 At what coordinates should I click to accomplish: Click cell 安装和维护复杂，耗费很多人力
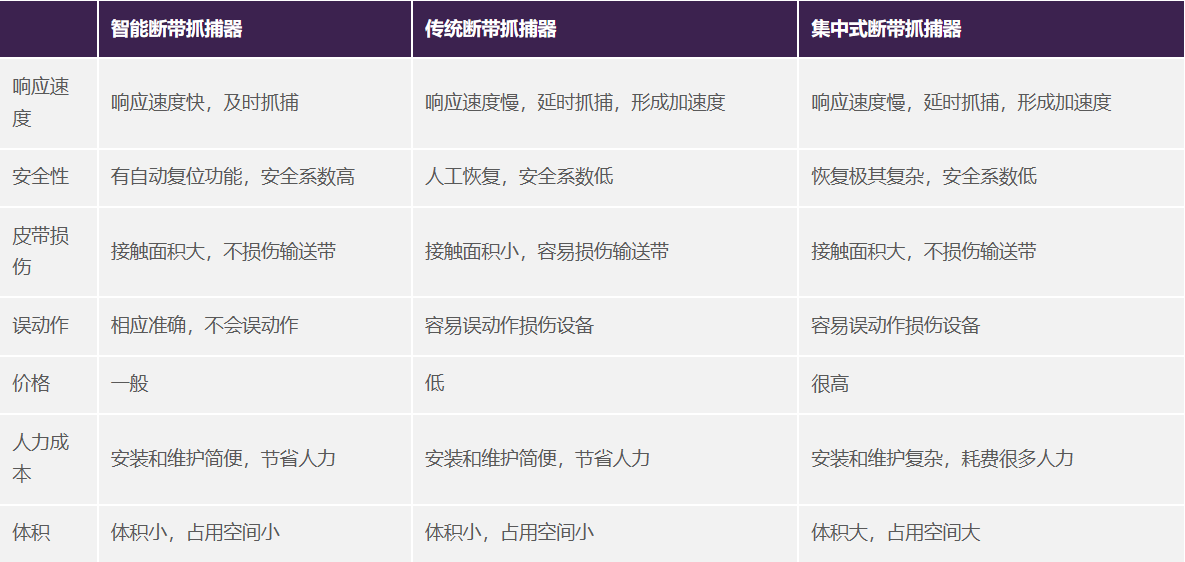coord(992,459)
